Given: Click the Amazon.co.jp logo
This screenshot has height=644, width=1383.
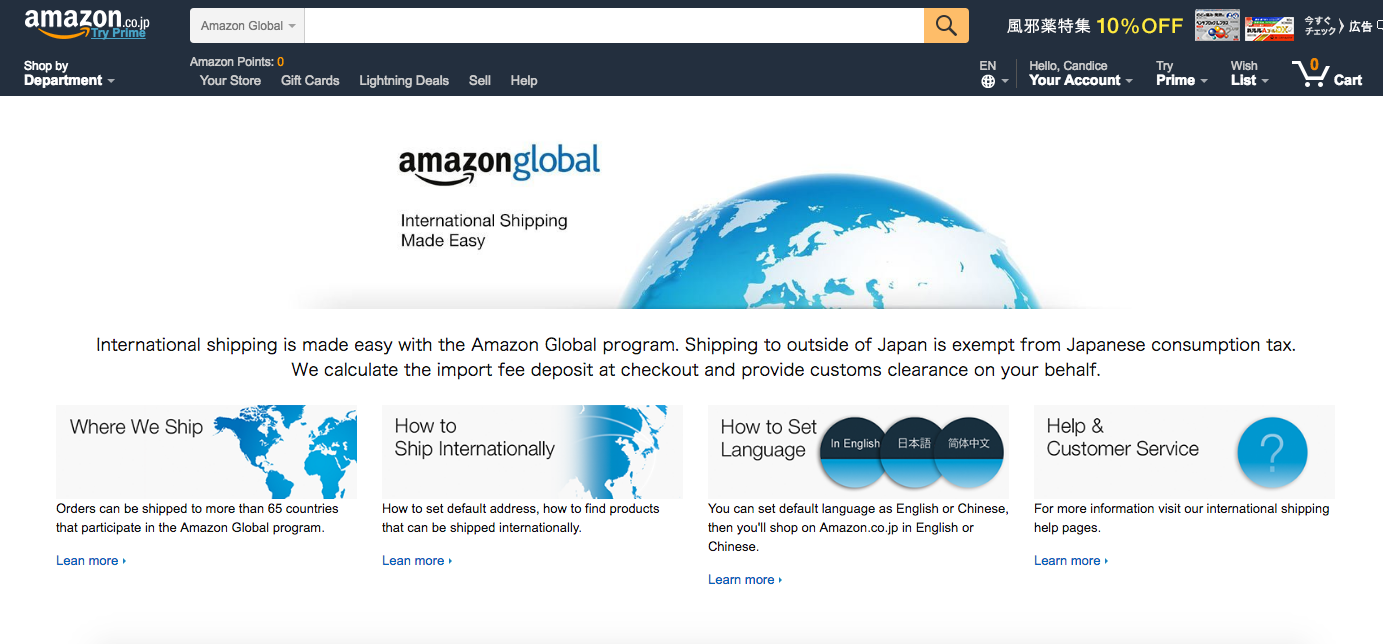Looking at the screenshot, I should (87, 20).
